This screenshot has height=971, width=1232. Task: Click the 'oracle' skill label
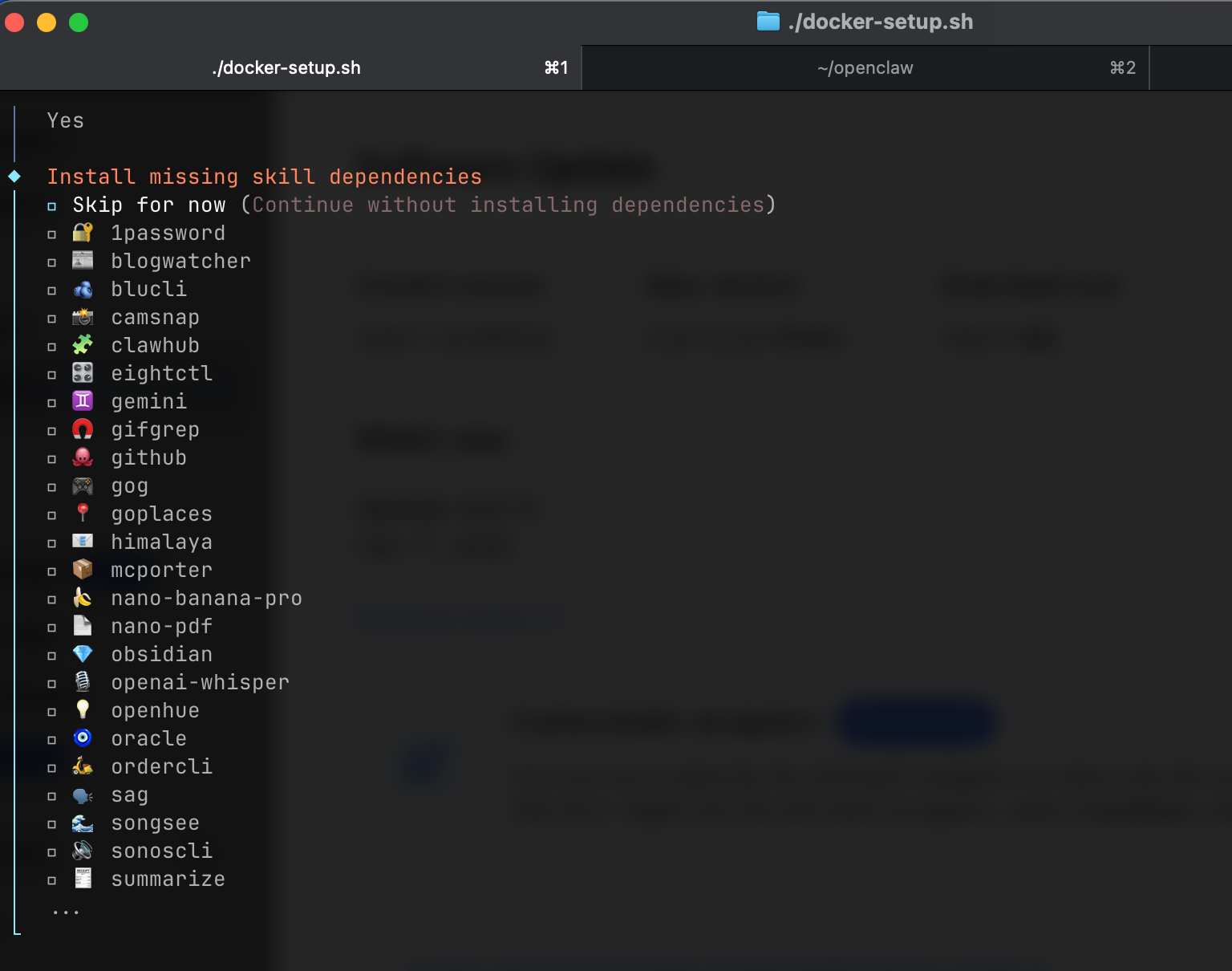pyautogui.click(x=148, y=738)
